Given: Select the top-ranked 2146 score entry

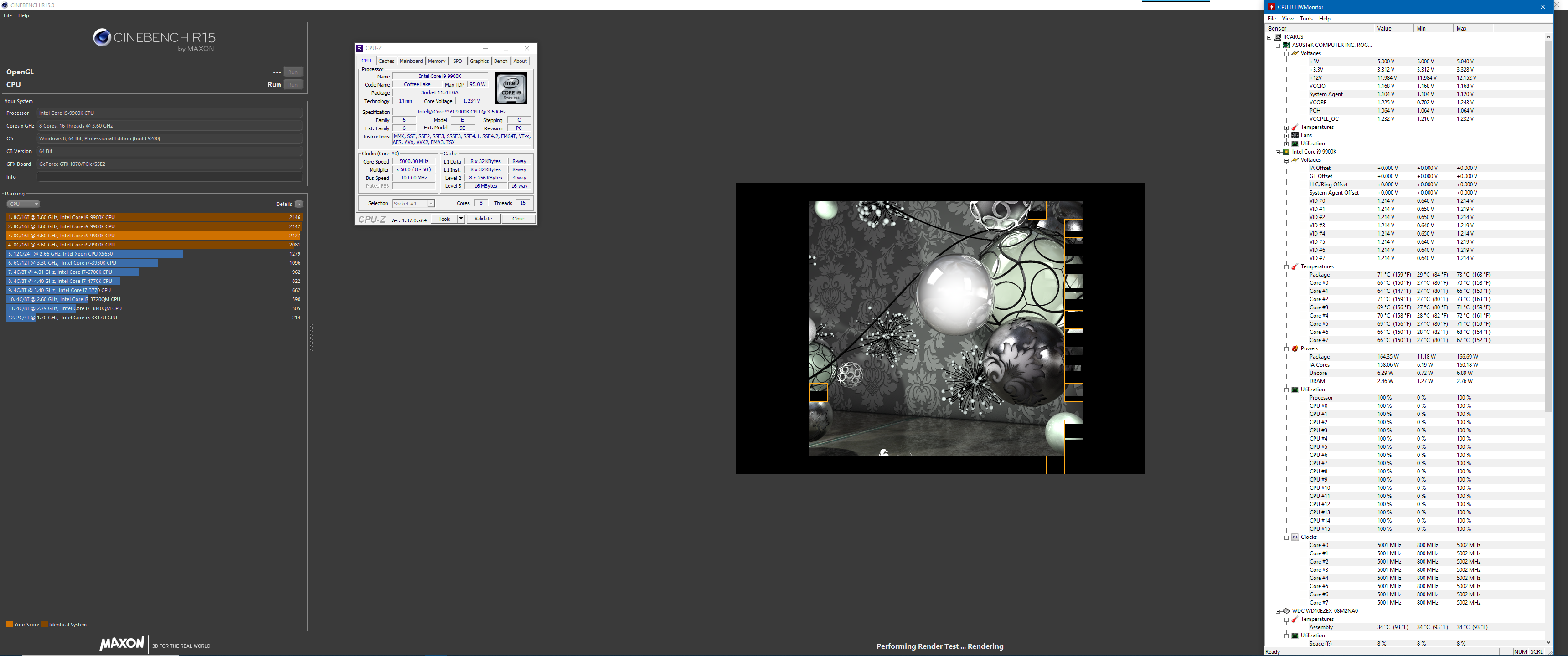Looking at the screenshot, I should pos(152,217).
